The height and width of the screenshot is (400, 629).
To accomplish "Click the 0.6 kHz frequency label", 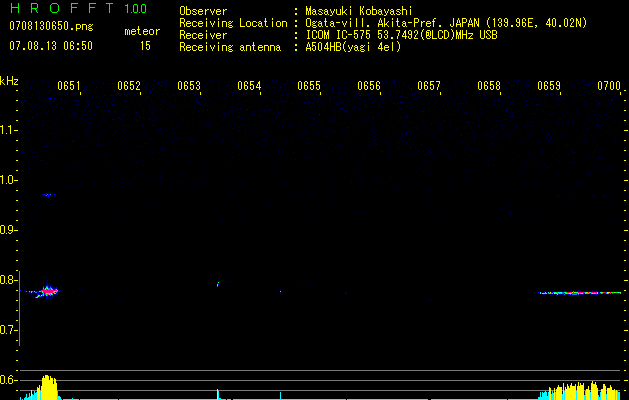I will point(8,380).
